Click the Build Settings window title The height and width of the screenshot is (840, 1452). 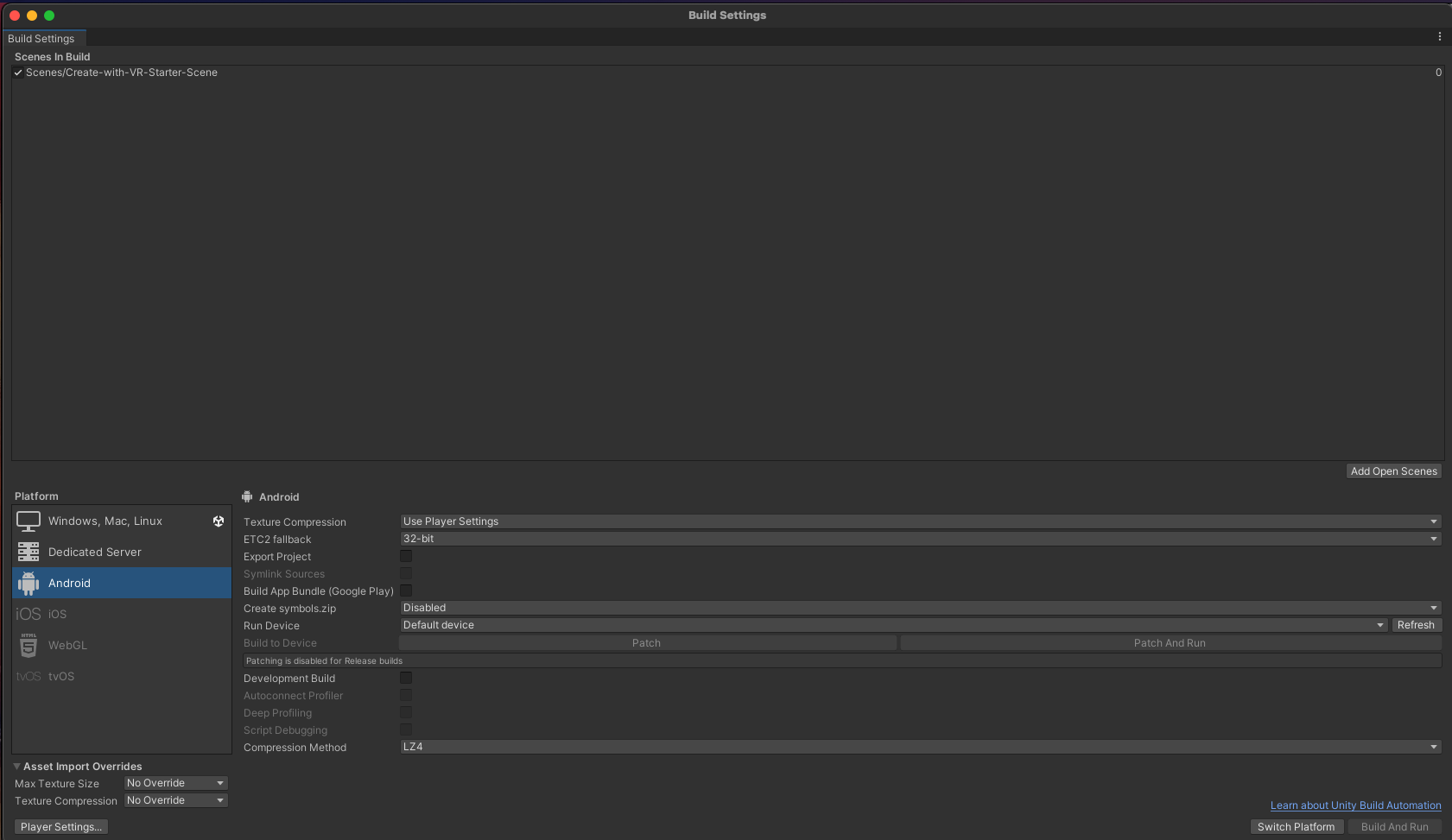pos(727,16)
